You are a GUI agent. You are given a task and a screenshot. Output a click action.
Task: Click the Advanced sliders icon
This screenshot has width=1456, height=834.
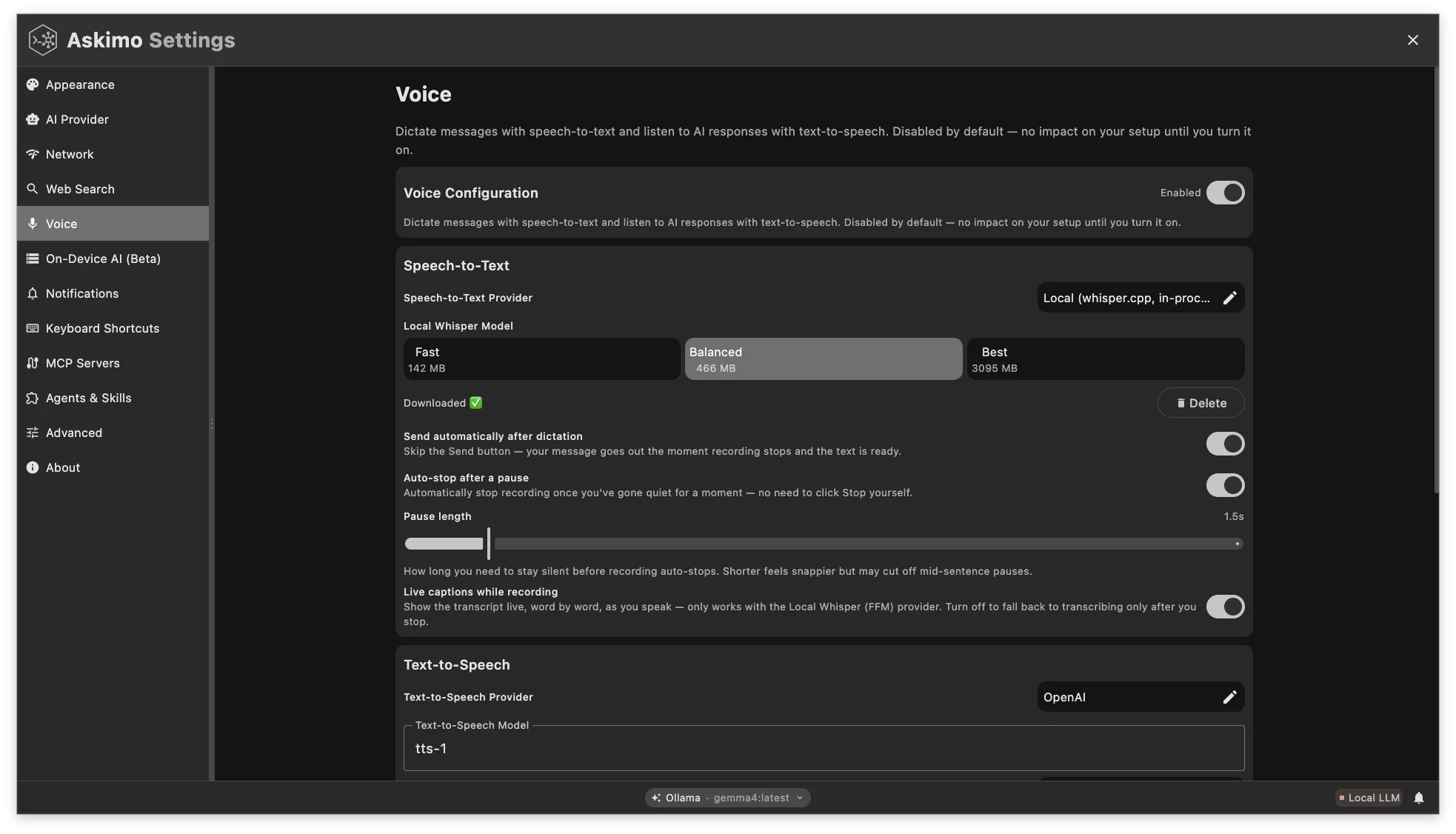33,433
